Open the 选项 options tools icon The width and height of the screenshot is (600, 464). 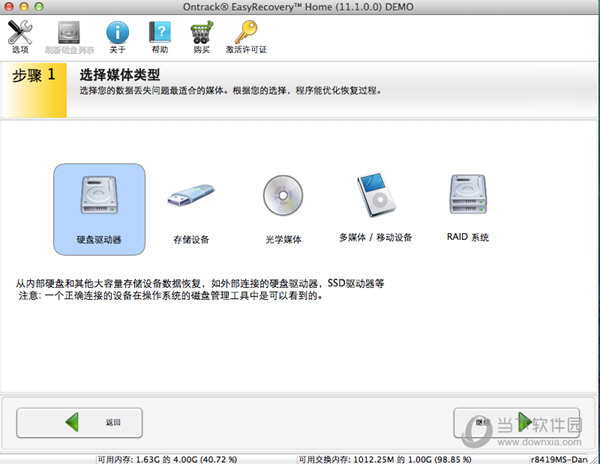tap(20, 37)
